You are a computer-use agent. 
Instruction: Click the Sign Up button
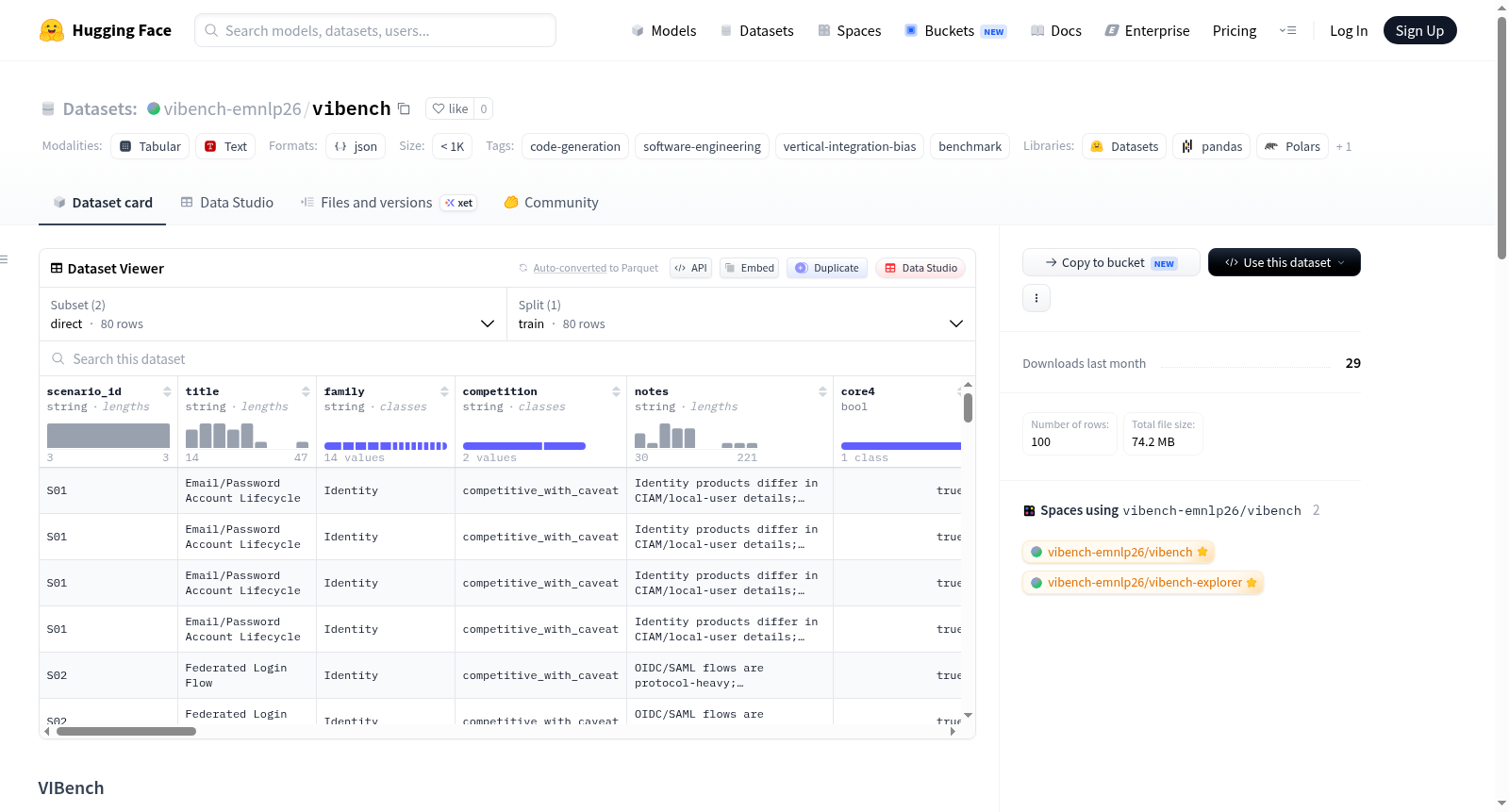[1419, 30]
